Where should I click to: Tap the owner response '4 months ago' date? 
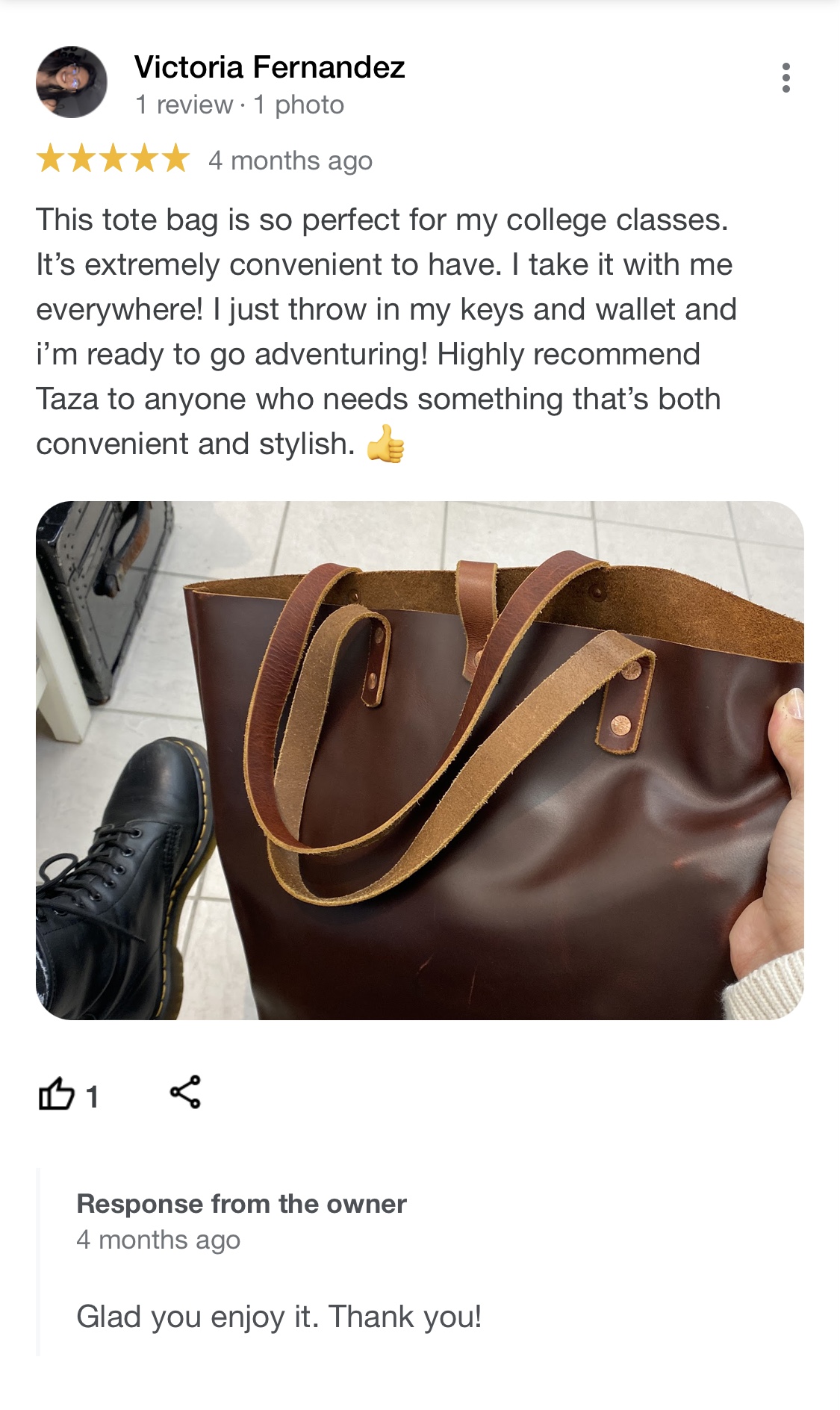coord(158,1240)
